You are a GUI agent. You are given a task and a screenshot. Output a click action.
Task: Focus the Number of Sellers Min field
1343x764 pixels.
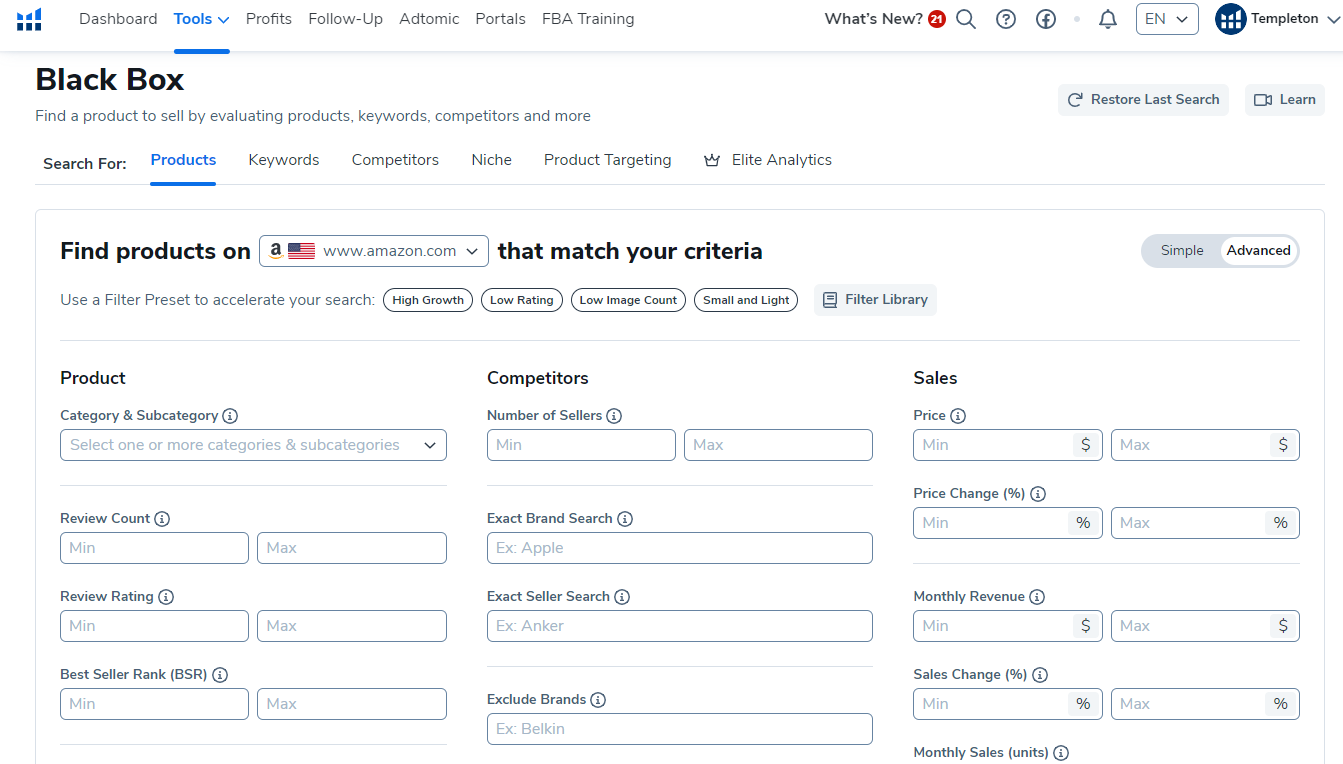pyautogui.click(x=581, y=445)
